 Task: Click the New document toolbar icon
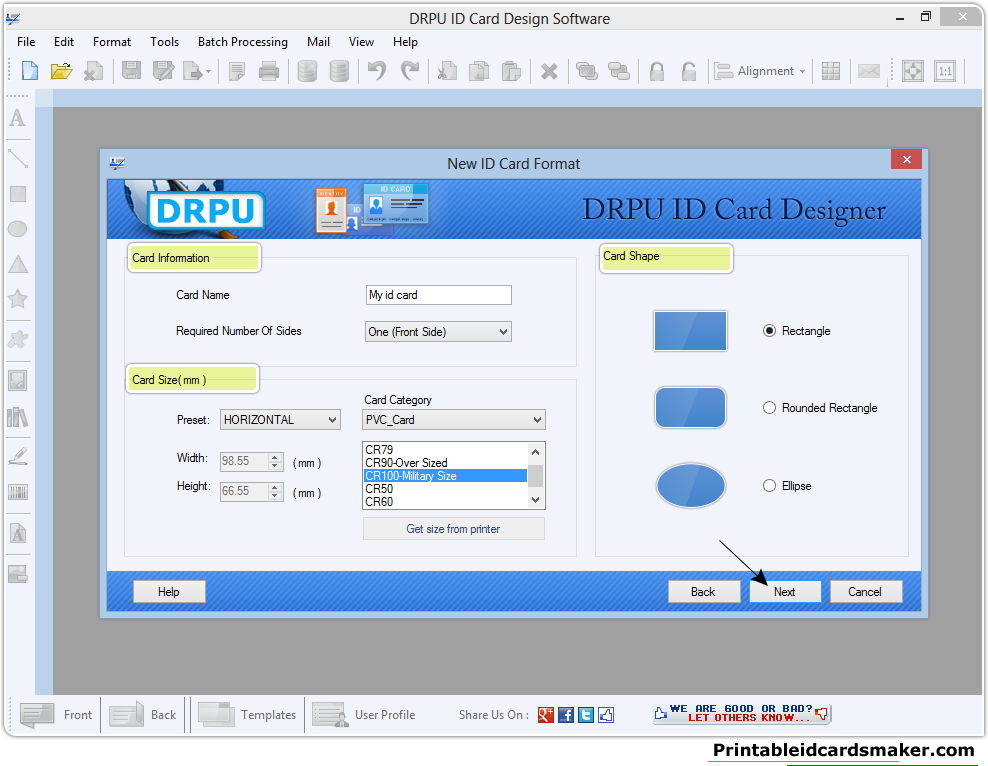pos(30,71)
